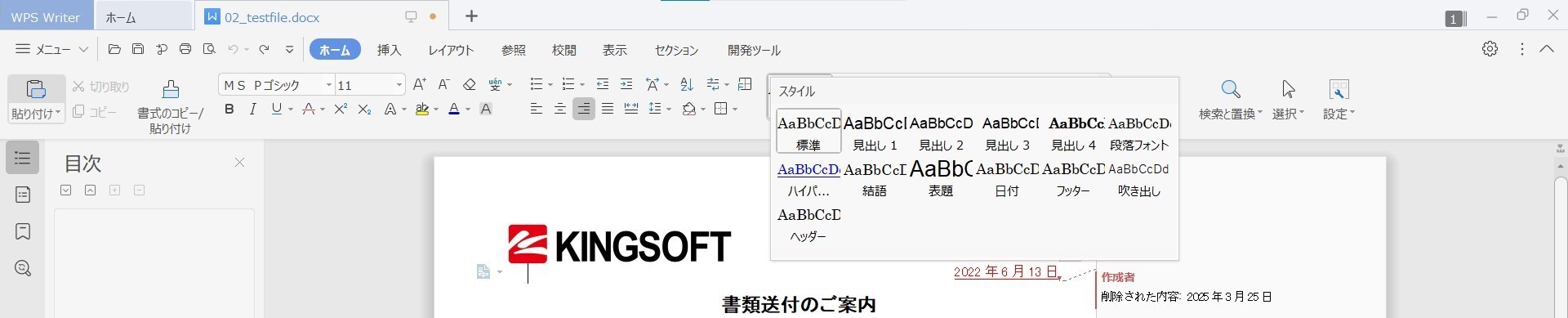The image size is (1568, 318).
Task: Decrease font size with A- icon
Action: pos(443,84)
